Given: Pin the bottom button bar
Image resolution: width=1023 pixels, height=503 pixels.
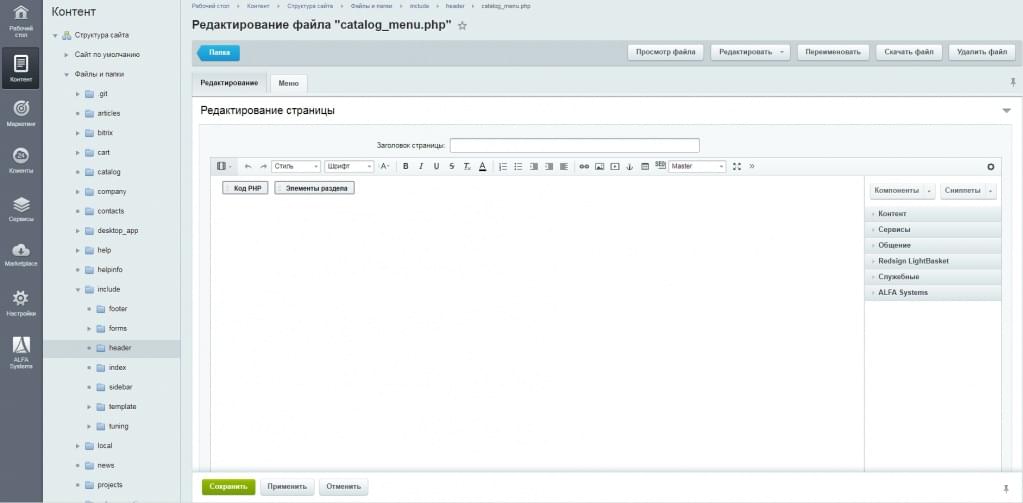Looking at the screenshot, I should 1005,488.
